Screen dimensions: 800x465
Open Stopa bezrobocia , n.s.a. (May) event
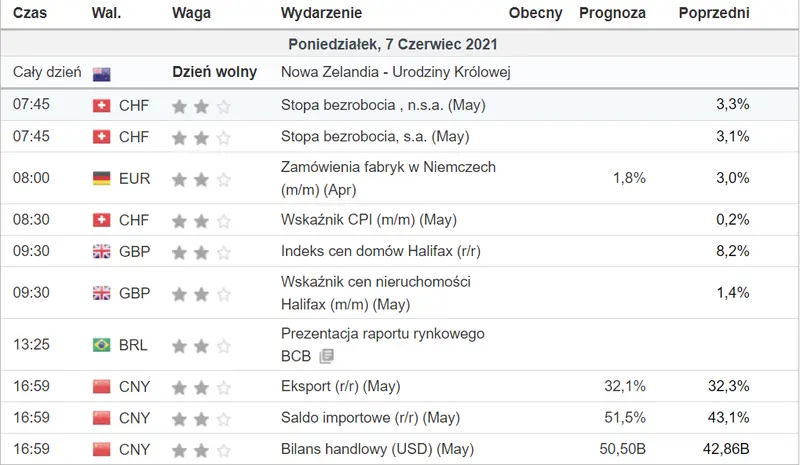[383, 105]
